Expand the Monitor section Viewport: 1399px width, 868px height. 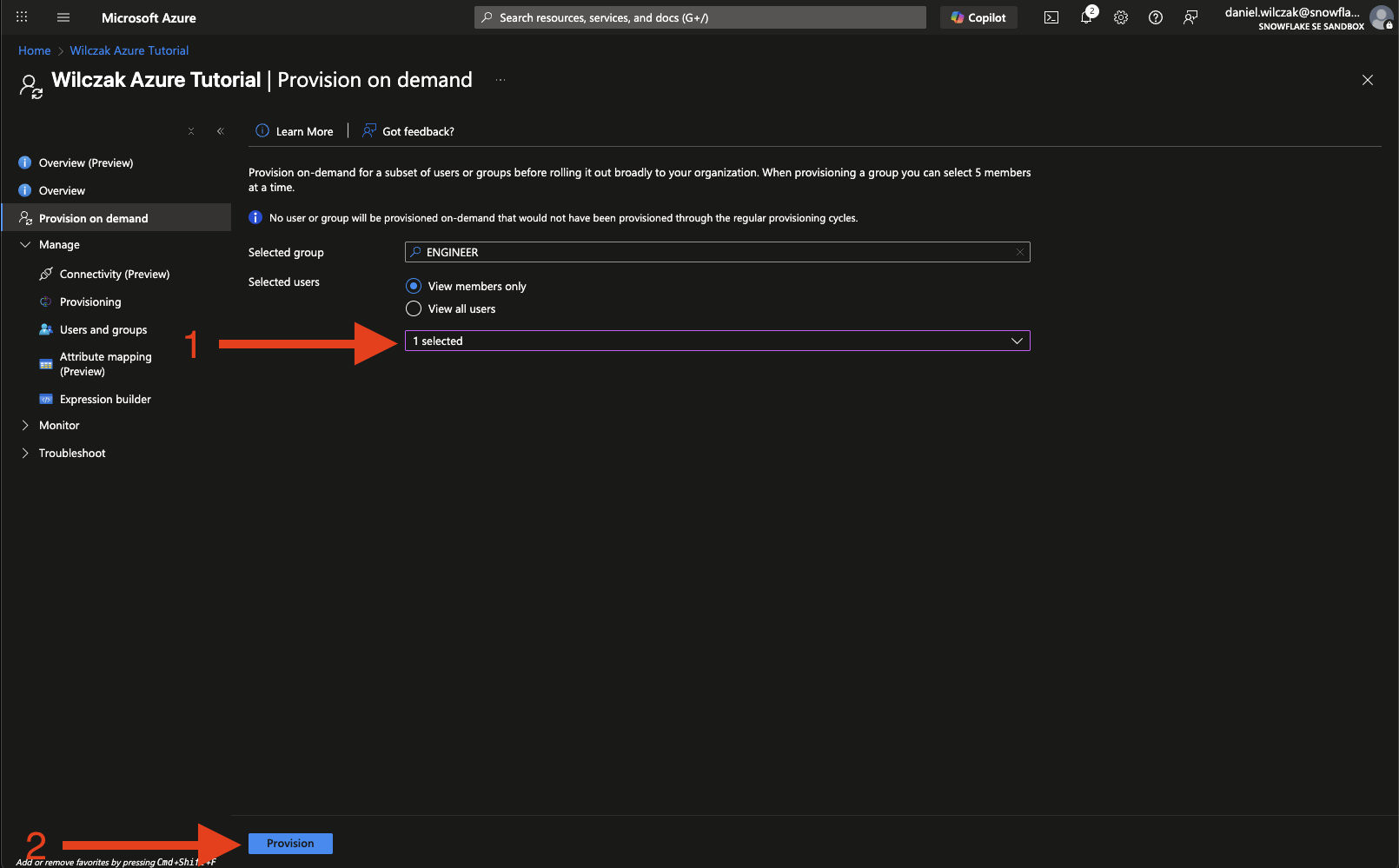click(25, 426)
